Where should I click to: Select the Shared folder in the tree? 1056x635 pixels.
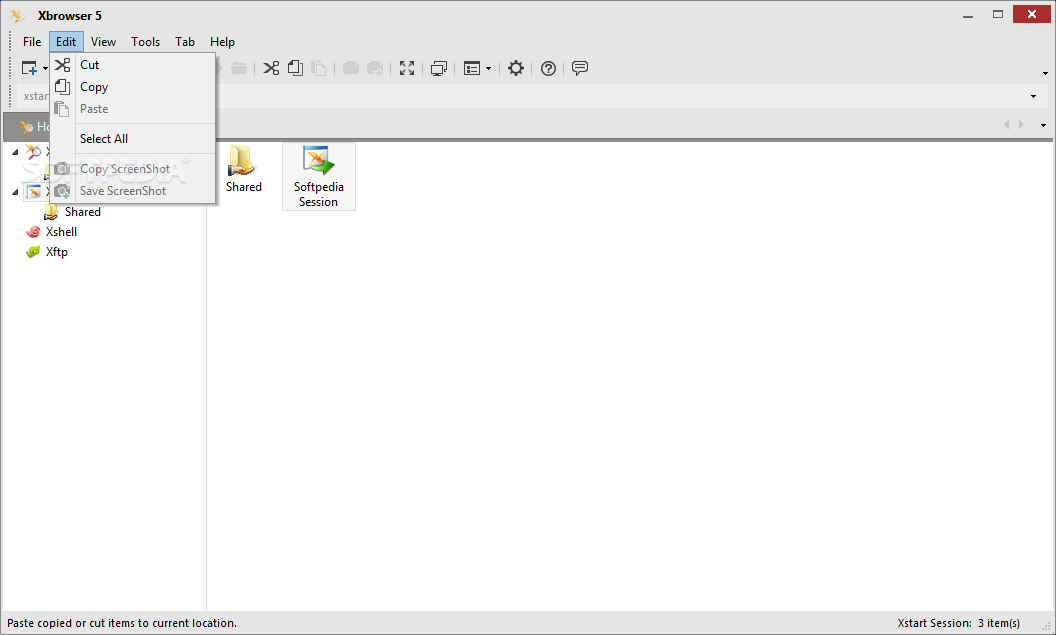click(x=73, y=212)
